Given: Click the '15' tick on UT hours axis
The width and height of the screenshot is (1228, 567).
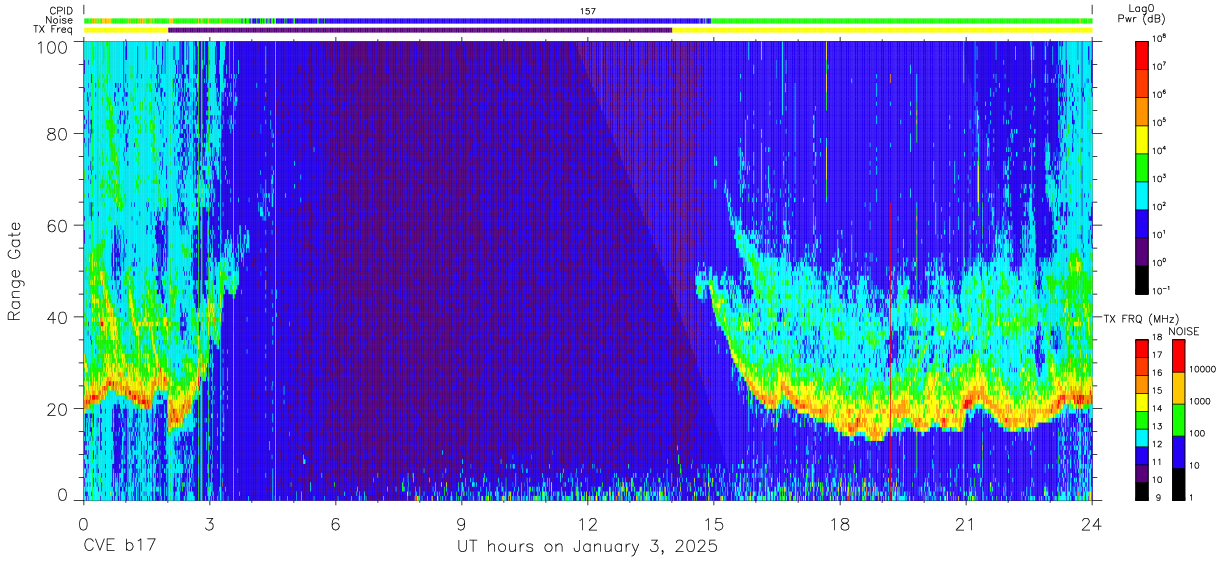Looking at the screenshot, I should click(x=714, y=524).
